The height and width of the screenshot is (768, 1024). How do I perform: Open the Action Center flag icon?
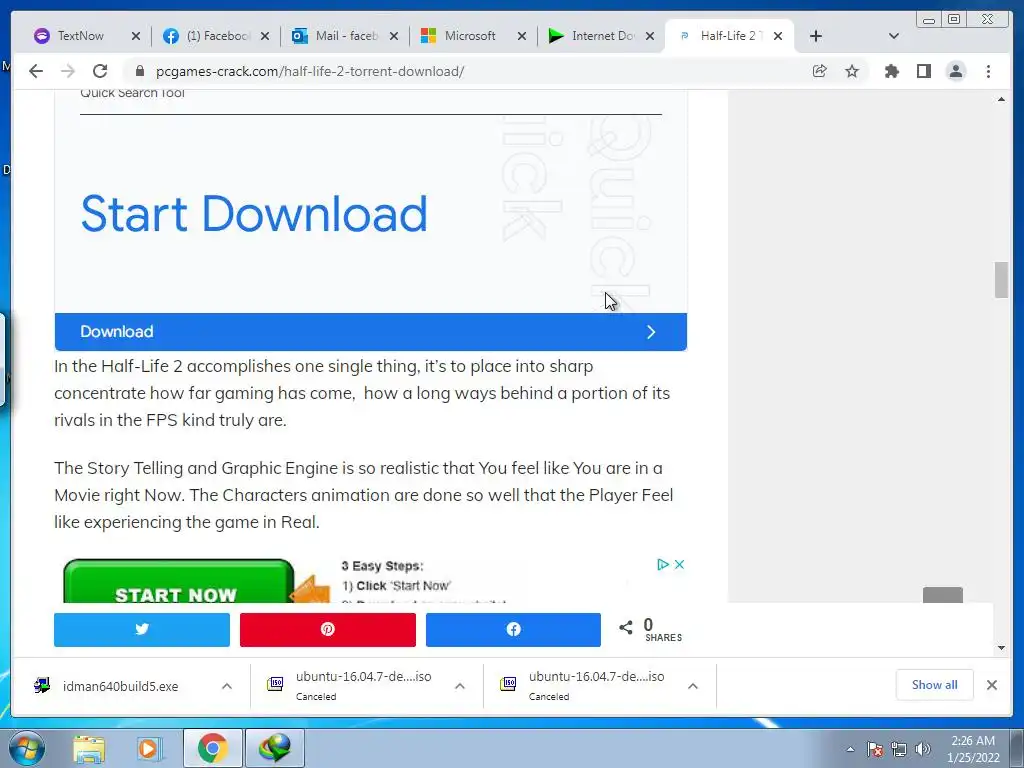(875, 749)
